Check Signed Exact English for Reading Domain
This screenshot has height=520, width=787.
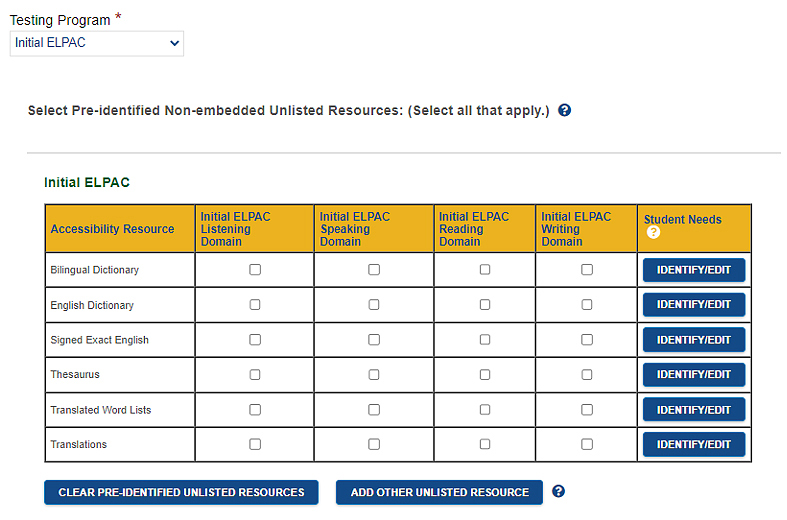[x=485, y=340]
